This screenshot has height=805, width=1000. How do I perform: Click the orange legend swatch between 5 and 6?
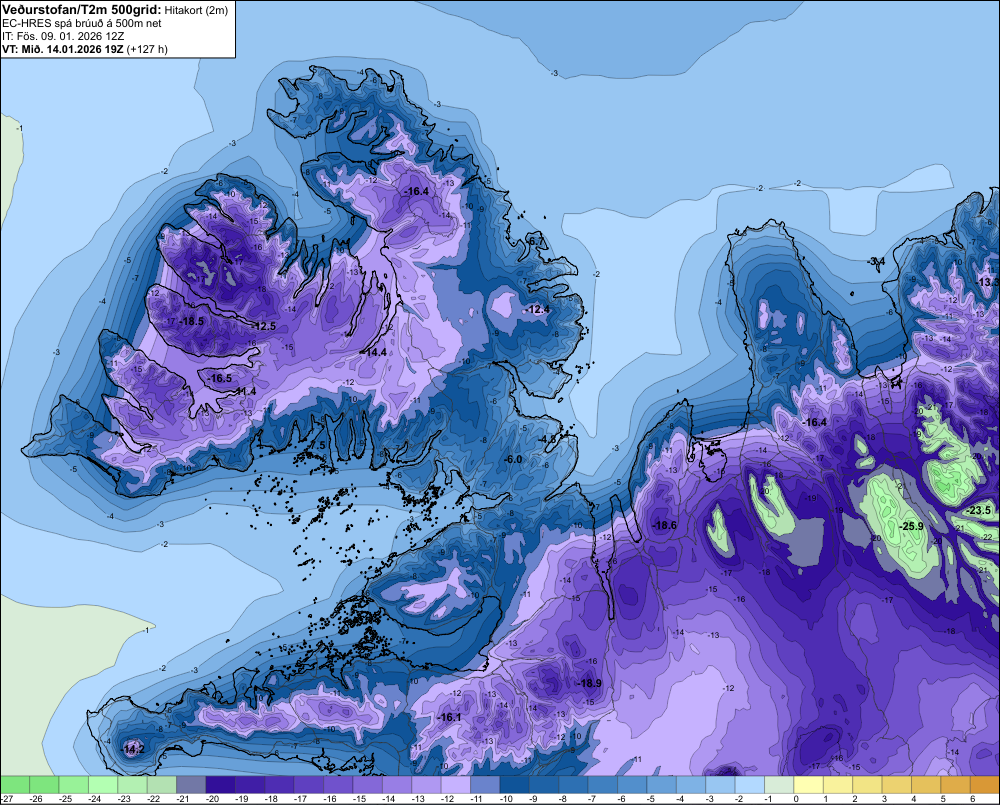[x=954, y=785]
